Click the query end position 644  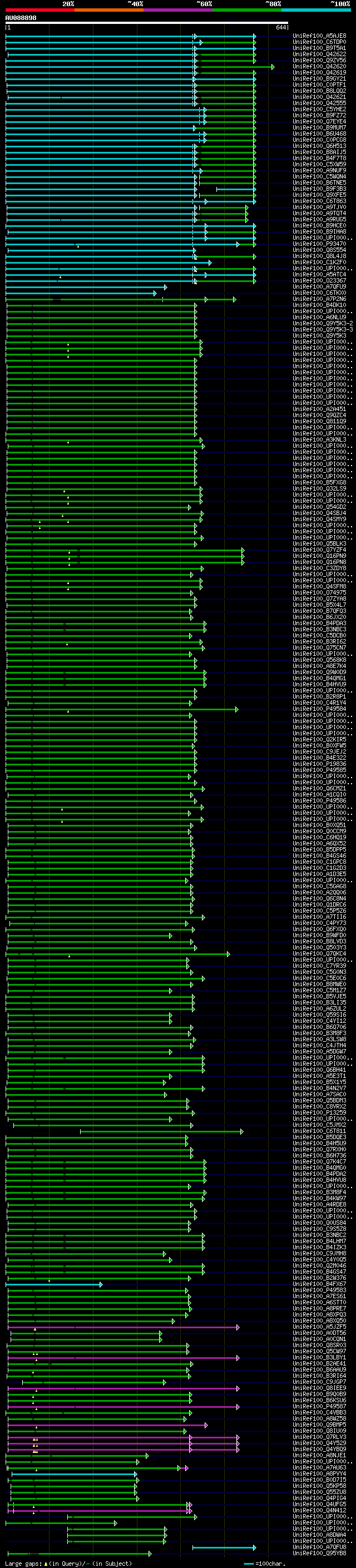(280, 27)
